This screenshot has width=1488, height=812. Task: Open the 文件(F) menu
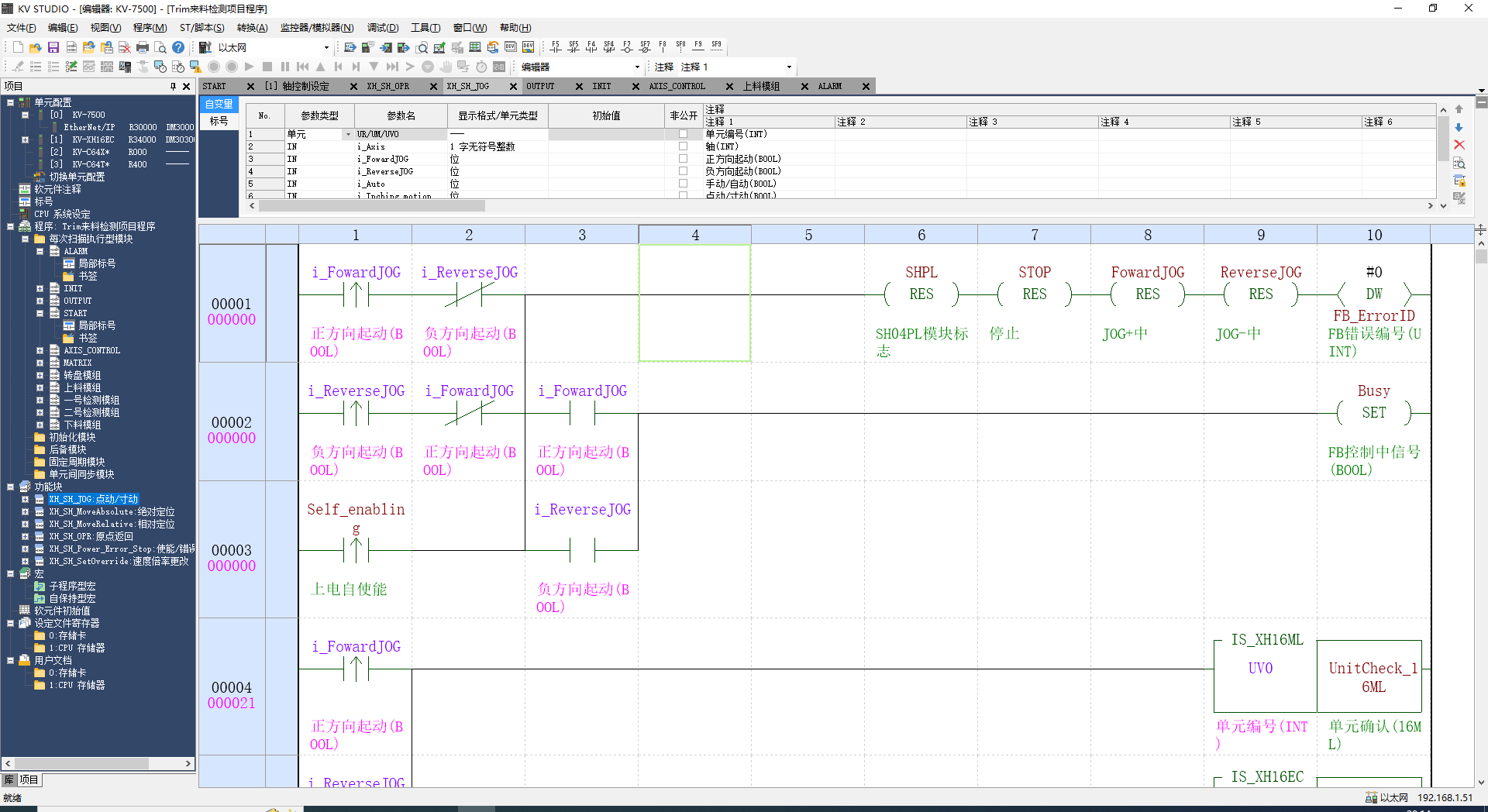22,28
